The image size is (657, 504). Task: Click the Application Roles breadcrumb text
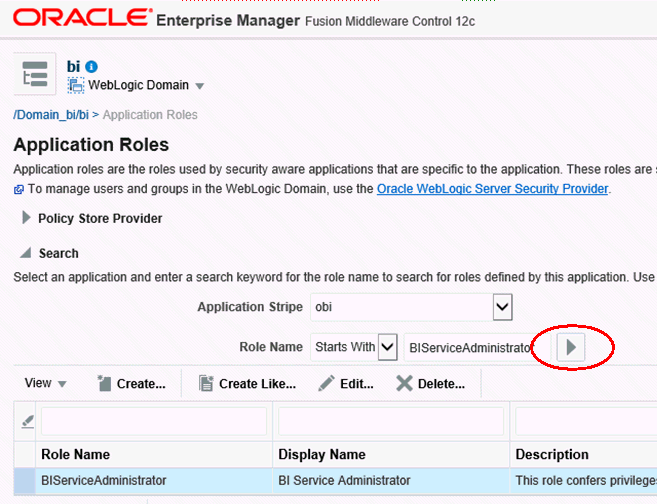(150, 115)
